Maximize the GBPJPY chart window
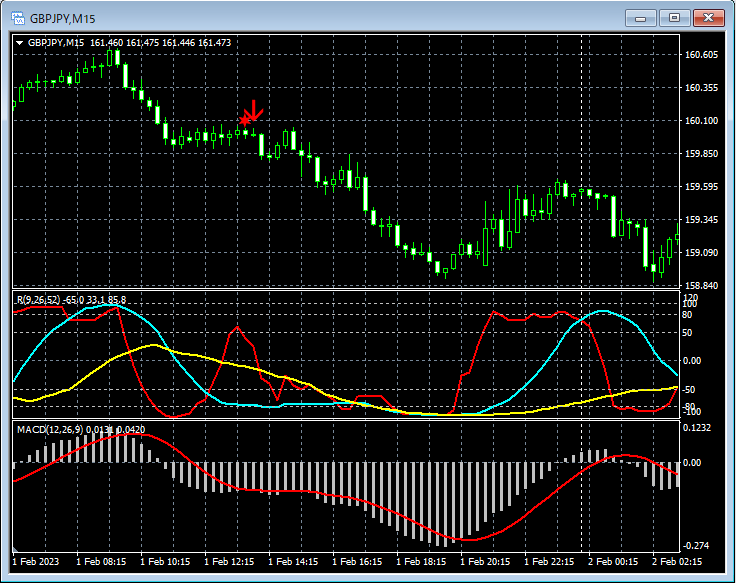The width and height of the screenshot is (737, 583). tap(675, 18)
